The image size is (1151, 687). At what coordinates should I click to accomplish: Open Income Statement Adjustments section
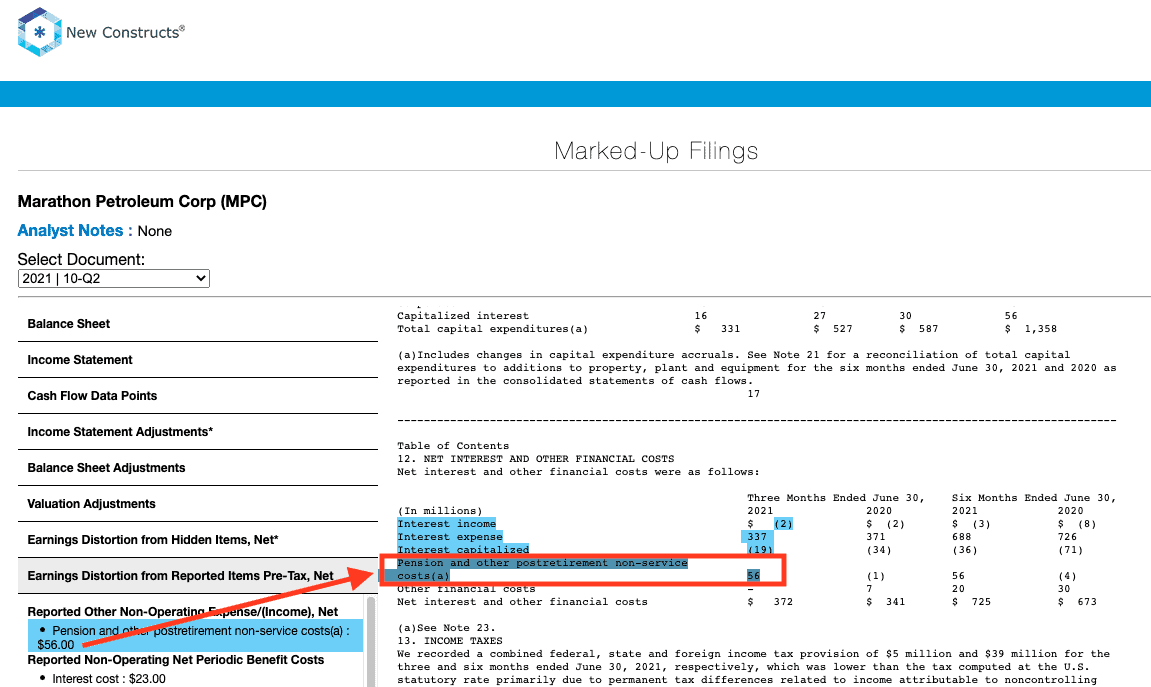point(197,432)
